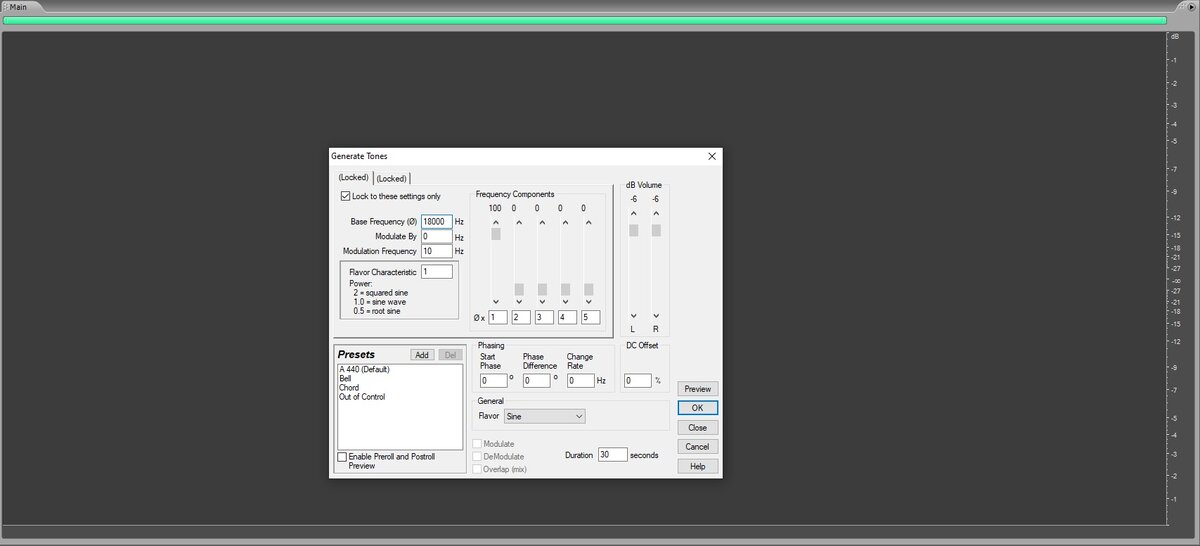This screenshot has height=546, width=1200.
Task: Click the Modulation Frequency input field
Action: pyautogui.click(x=437, y=252)
